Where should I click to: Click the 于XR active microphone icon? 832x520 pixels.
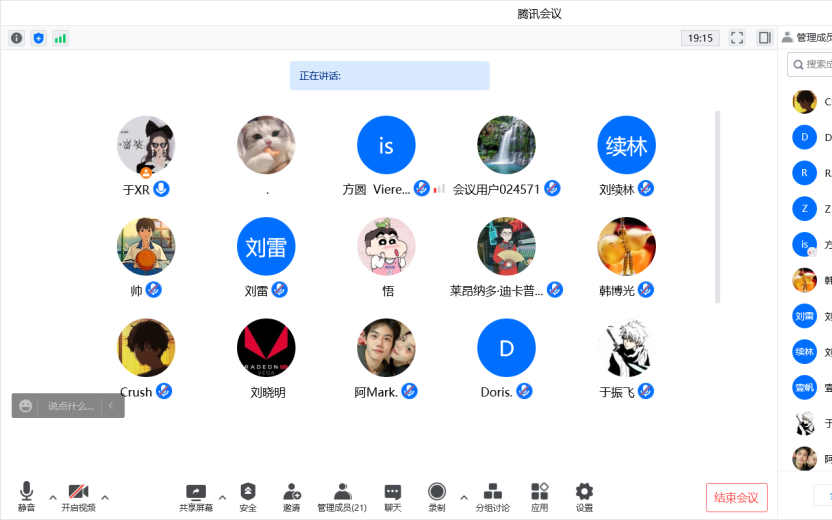pos(161,188)
